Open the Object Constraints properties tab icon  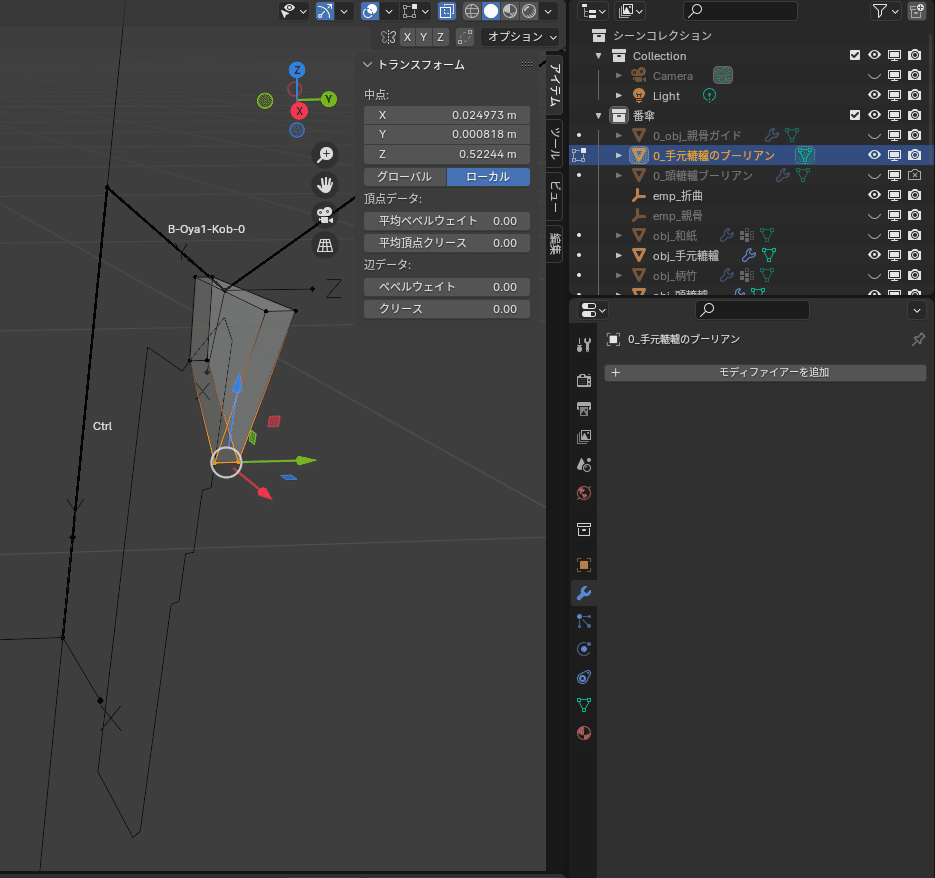[x=584, y=677]
